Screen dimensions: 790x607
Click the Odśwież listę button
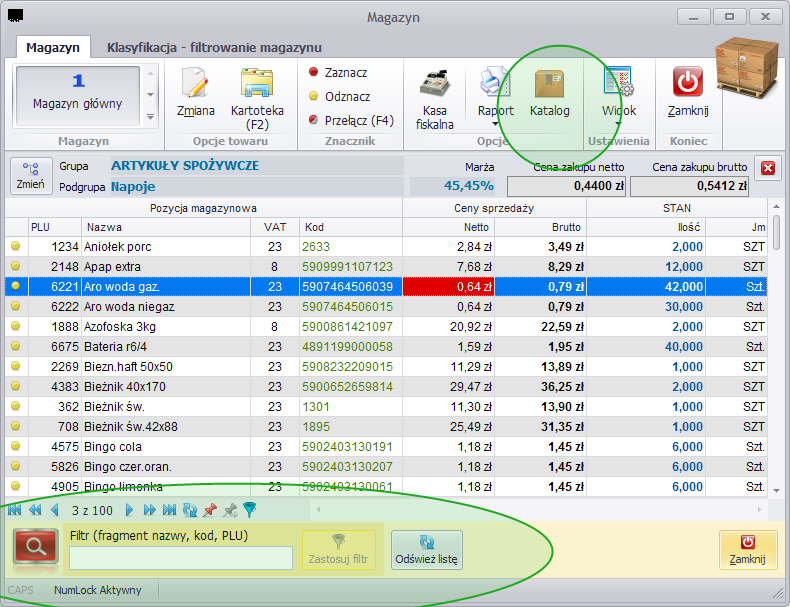coord(427,550)
